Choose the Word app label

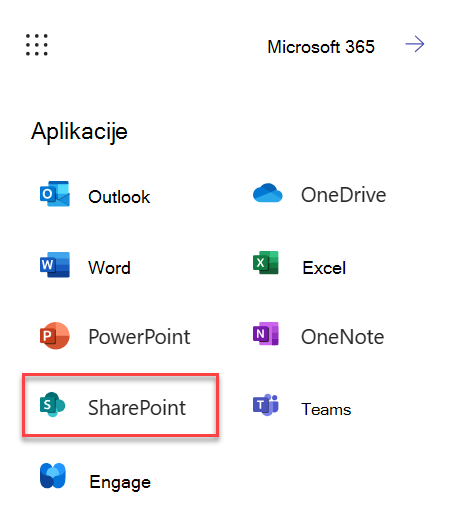(109, 268)
